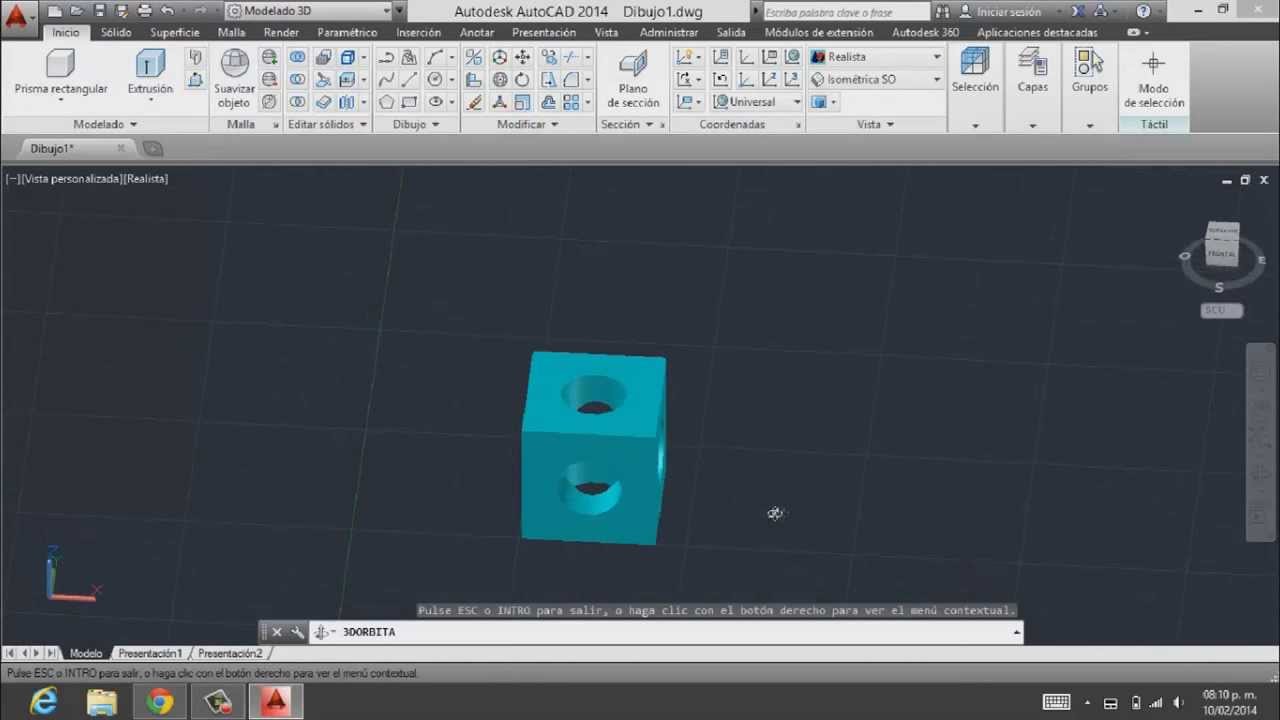Click the Move tool in Modificar panel

tap(522, 57)
